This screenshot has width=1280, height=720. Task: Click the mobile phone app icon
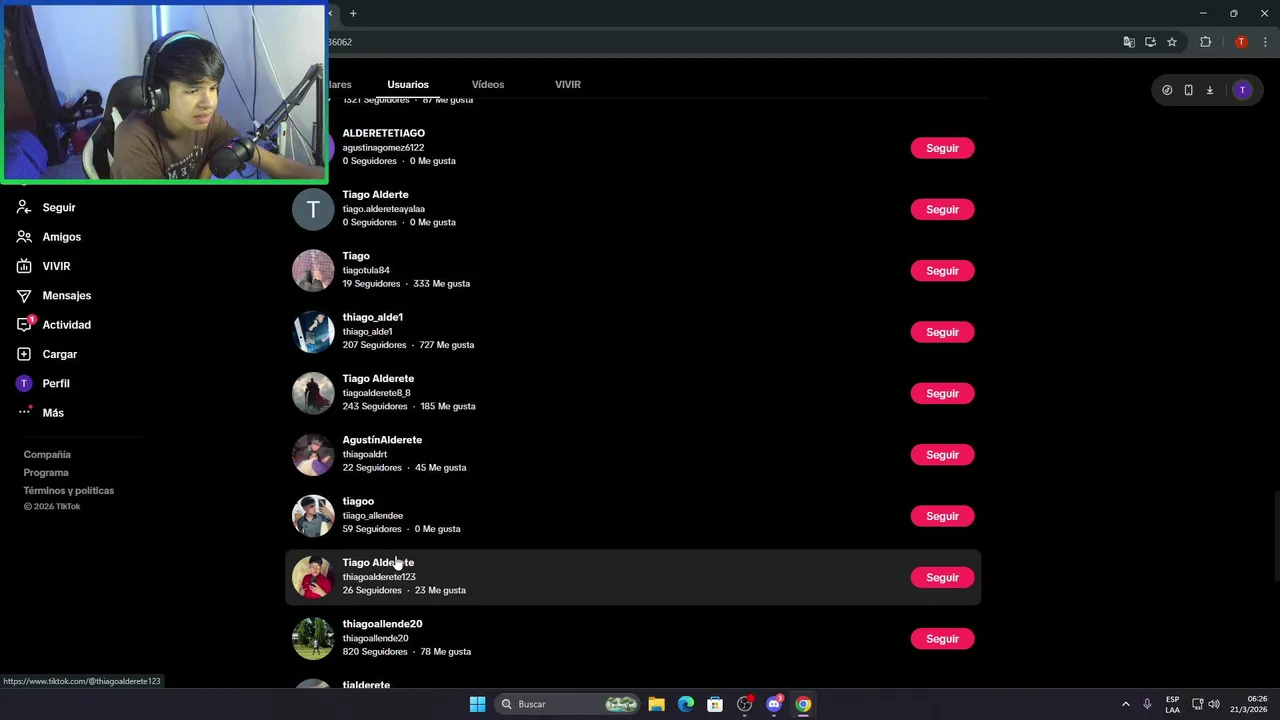1188,90
